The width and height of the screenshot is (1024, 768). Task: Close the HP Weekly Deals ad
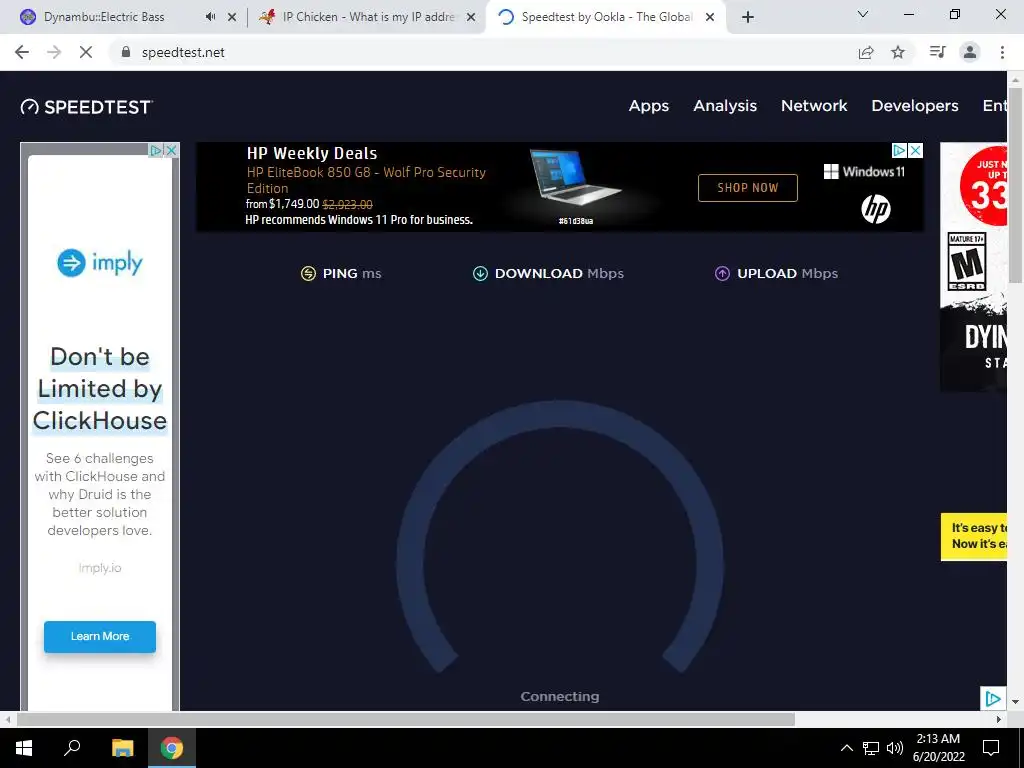(916, 151)
